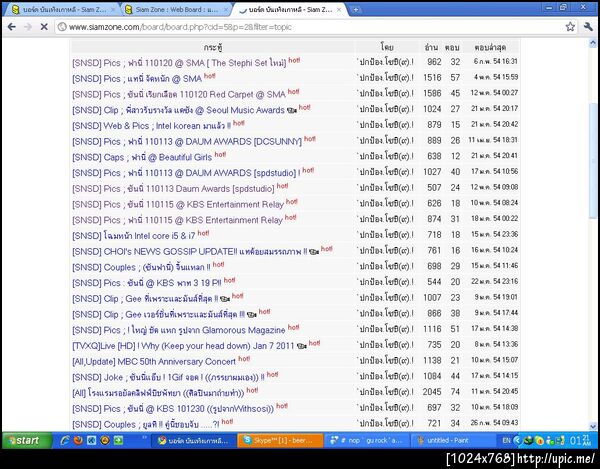Image resolution: width=600 pixels, height=469 pixels.
Task: Click scrollbar up arrow
Action: (593, 43)
